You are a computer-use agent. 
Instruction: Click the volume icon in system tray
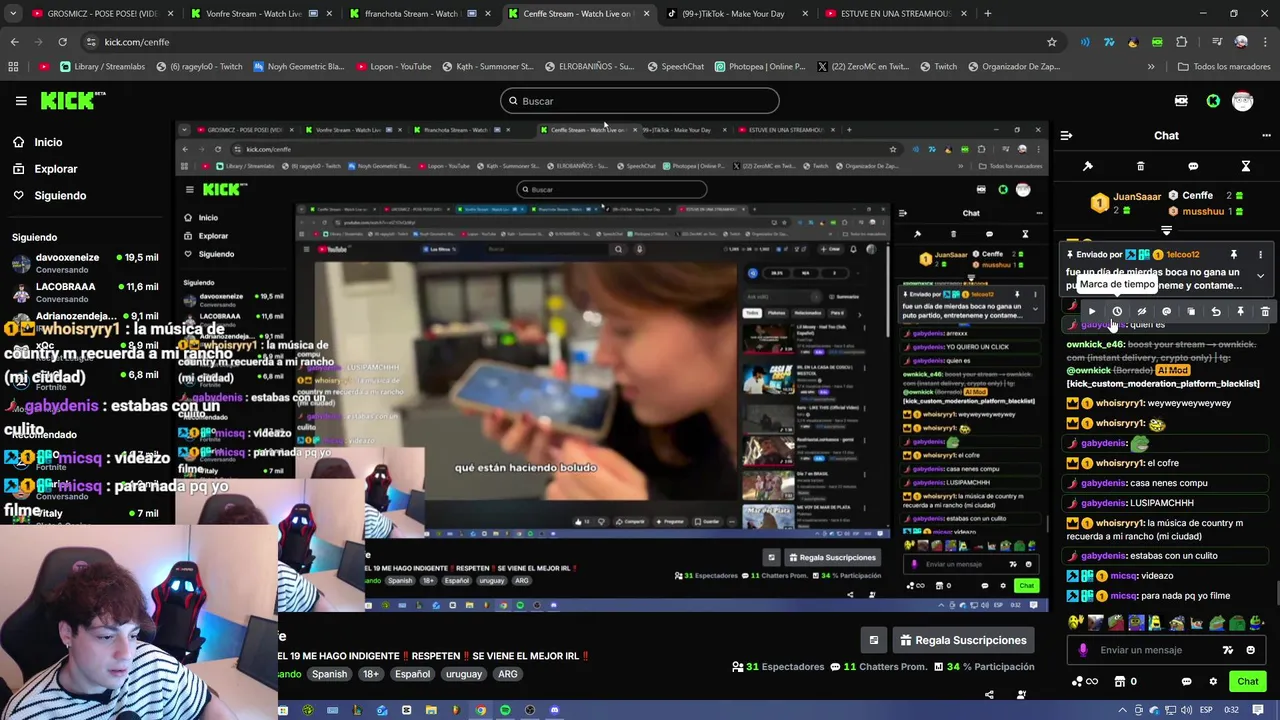click(x=1185, y=710)
